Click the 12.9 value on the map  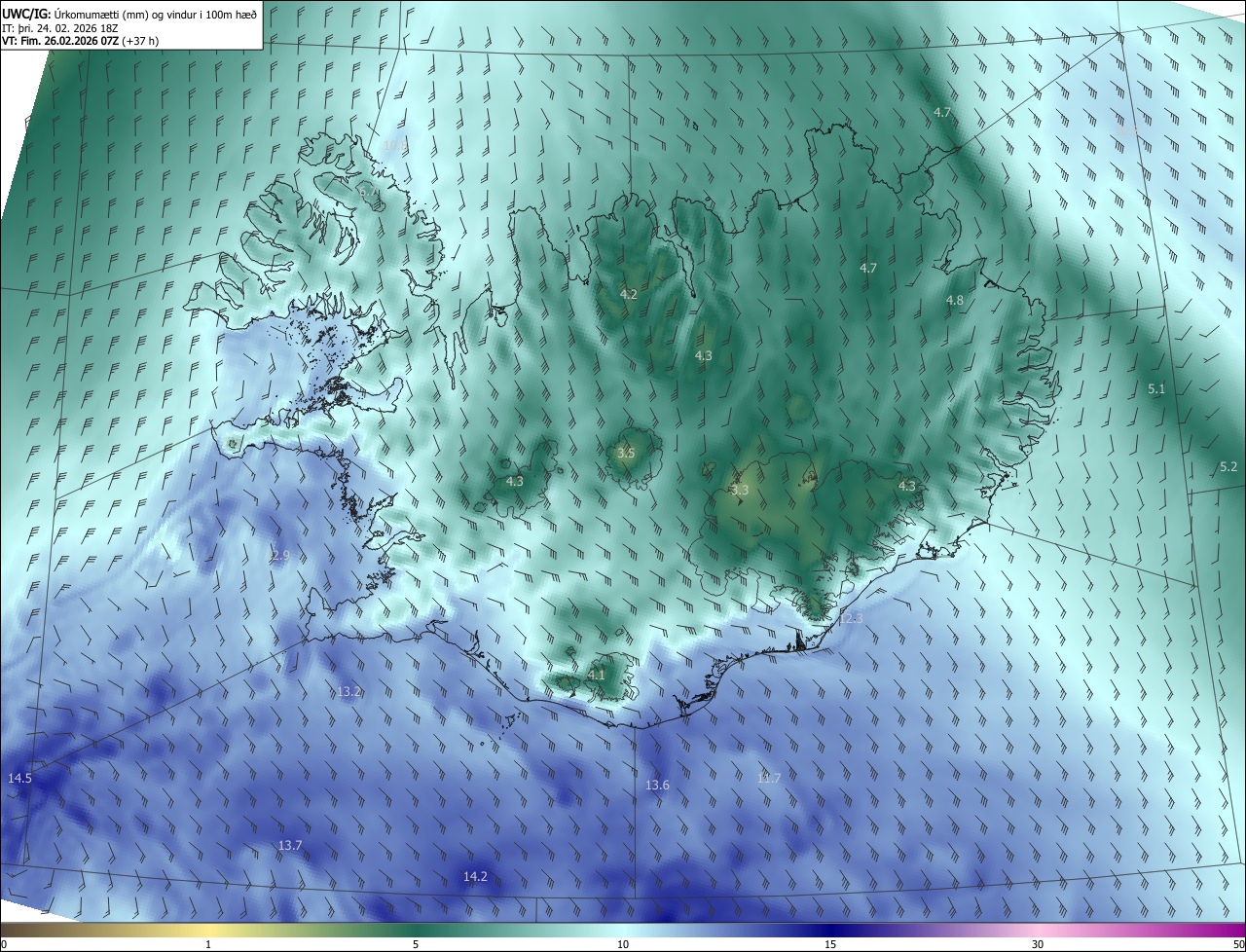(x=278, y=556)
